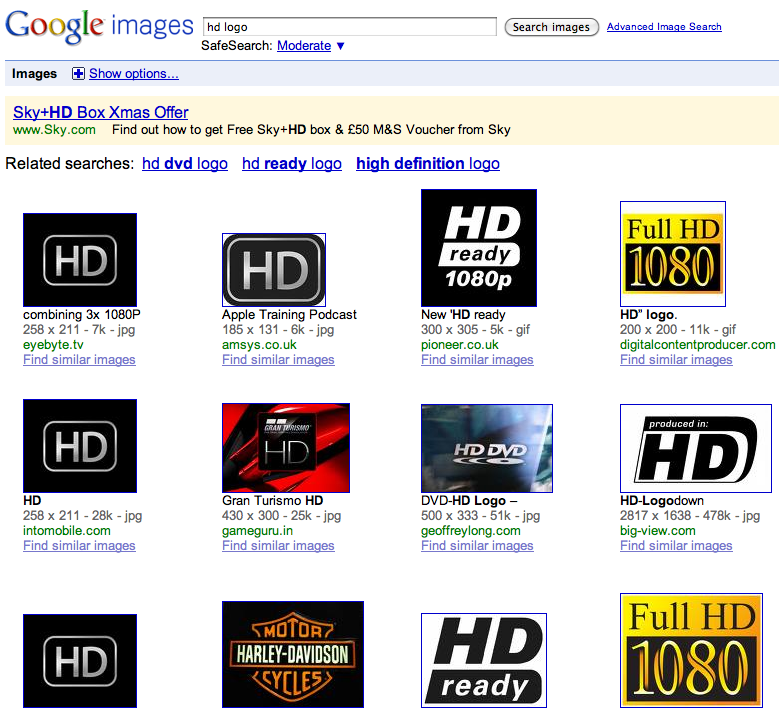Viewport: 779px width, 709px height.
Task: Open the bottom-row silver HD logo thumbnail
Action: pos(80,661)
